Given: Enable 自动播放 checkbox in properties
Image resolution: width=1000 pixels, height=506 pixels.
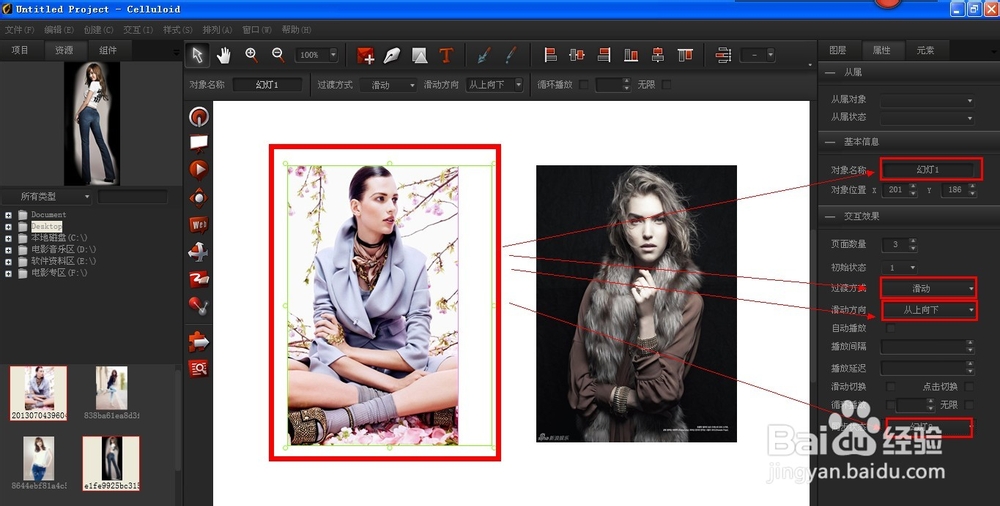Looking at the screenshot, I should [x=890, y=328].
